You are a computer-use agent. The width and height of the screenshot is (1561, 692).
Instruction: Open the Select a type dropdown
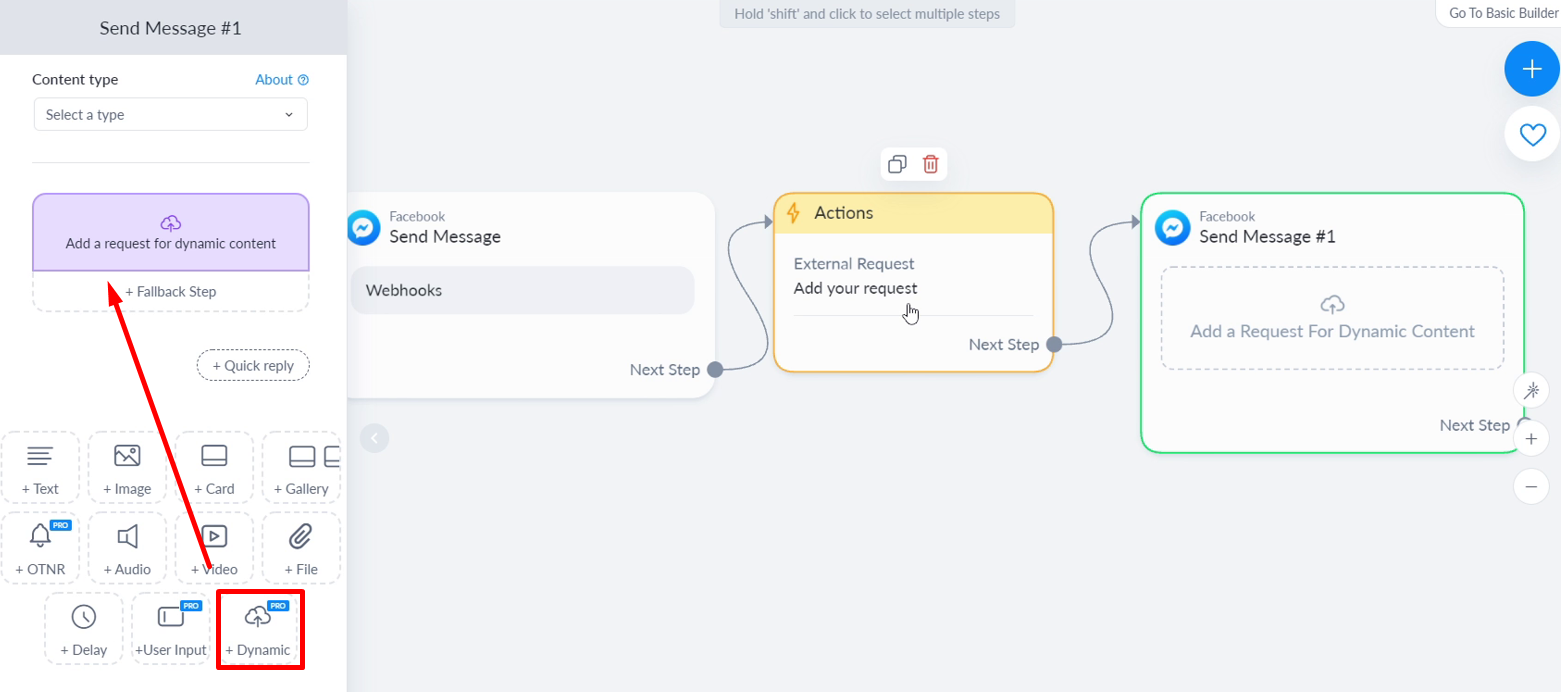(170, 114)
